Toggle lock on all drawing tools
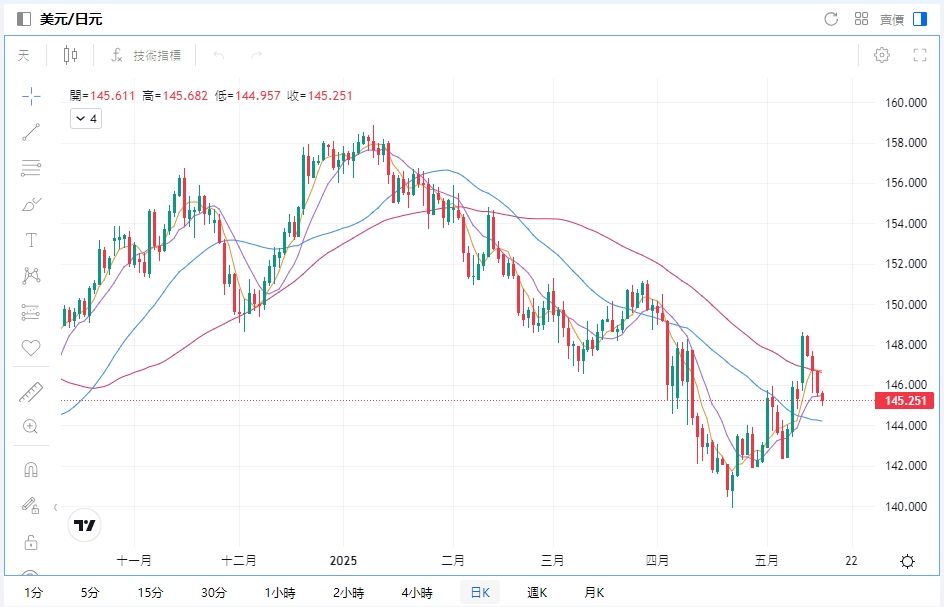This screenshot has height=607, width=944. click(x=31, y=542)
